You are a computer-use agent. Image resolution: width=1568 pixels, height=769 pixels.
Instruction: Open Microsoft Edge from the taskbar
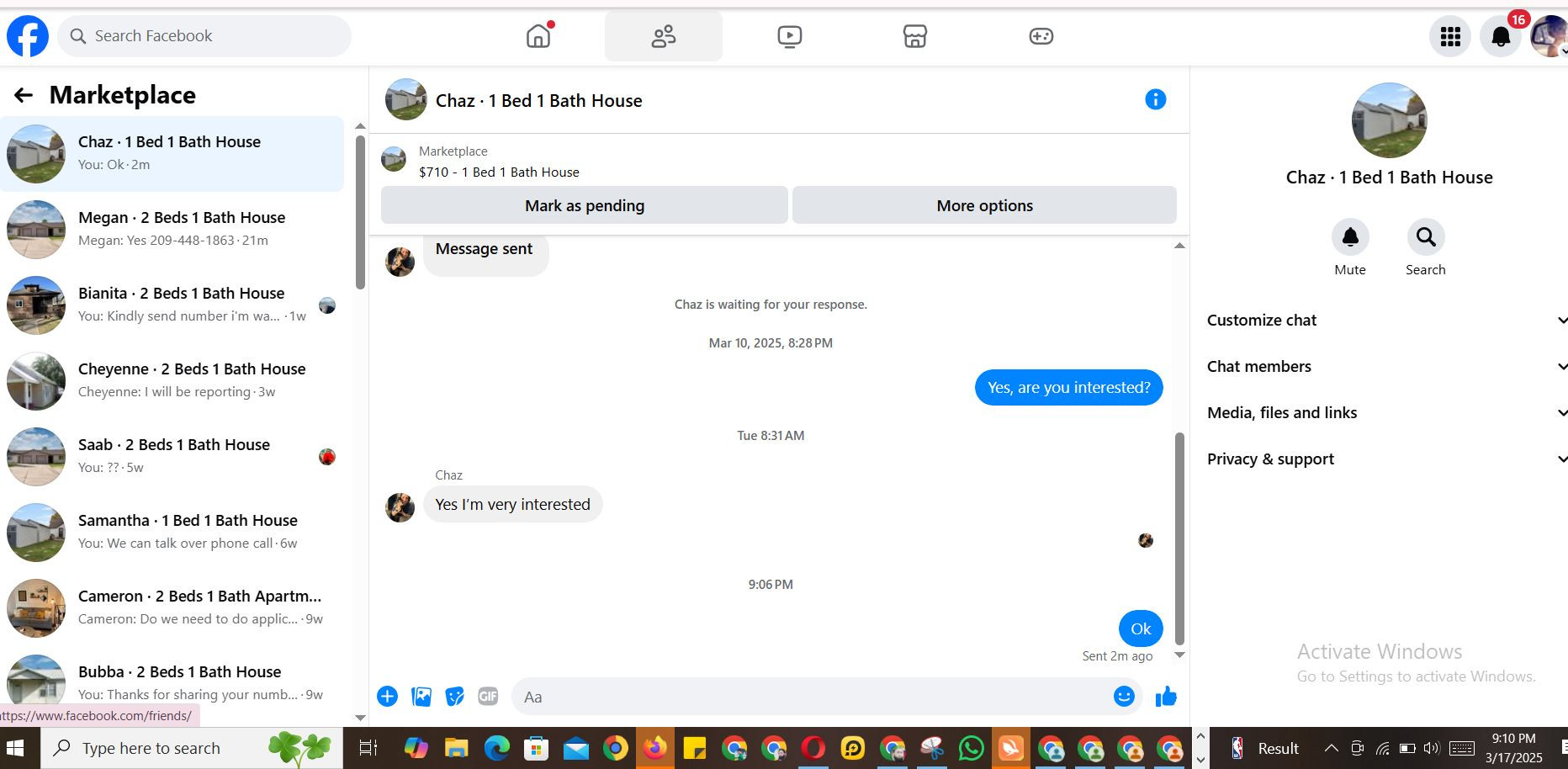click(x=497, y=748)
